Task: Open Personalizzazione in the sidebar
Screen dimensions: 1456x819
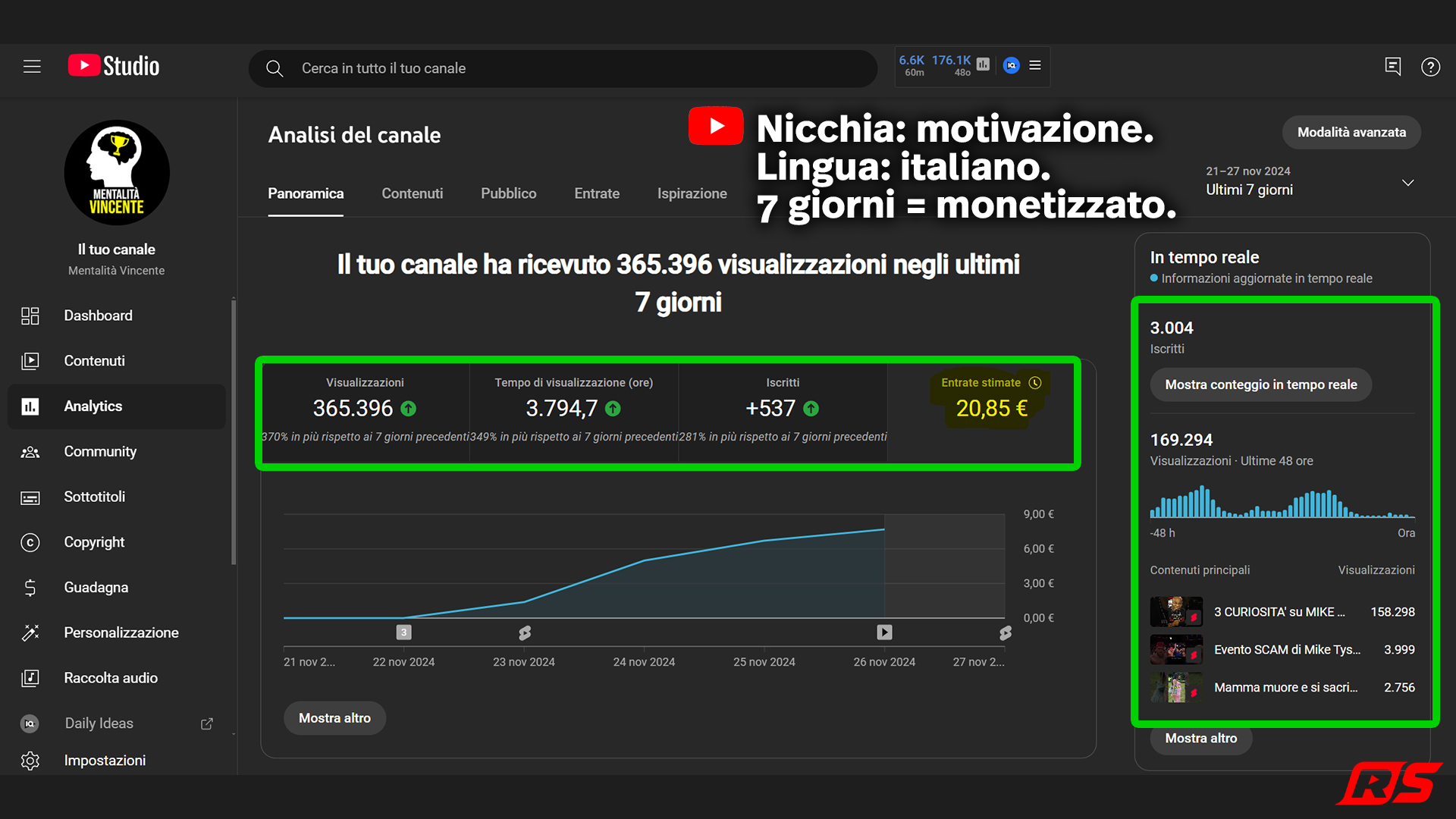Action: pos(117,632)
